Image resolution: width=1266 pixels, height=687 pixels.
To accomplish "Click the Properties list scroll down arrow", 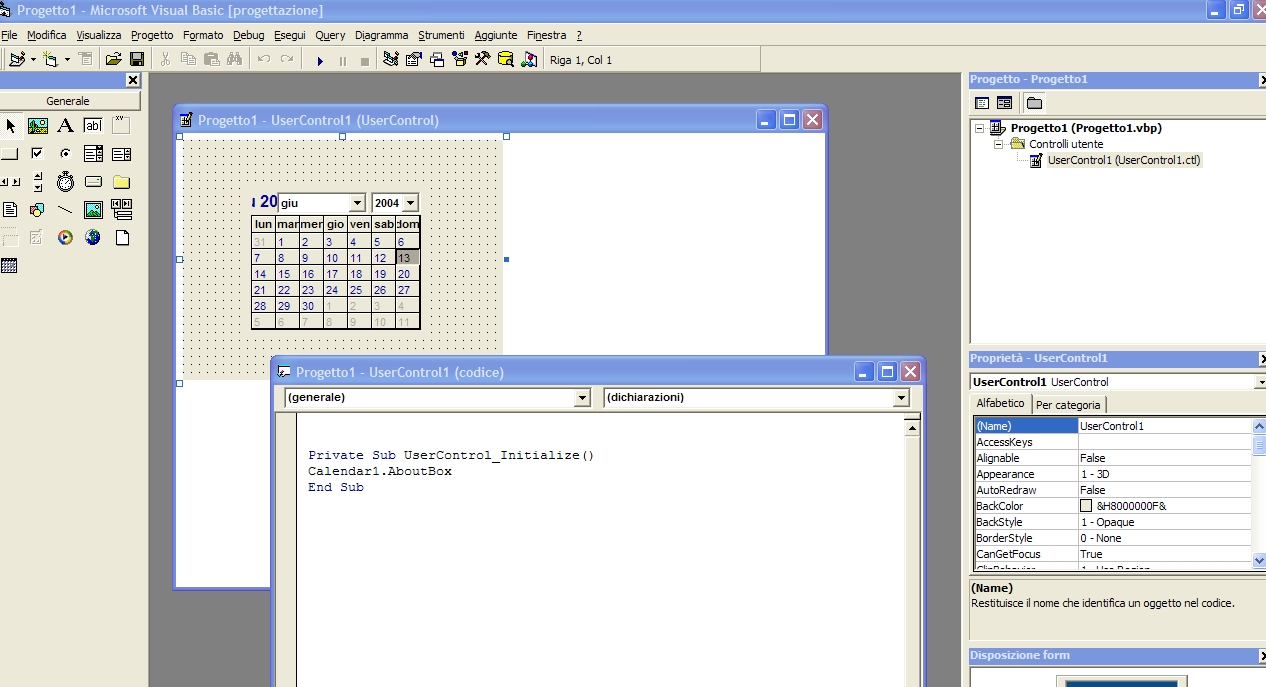I will (x=1259, y=561).
